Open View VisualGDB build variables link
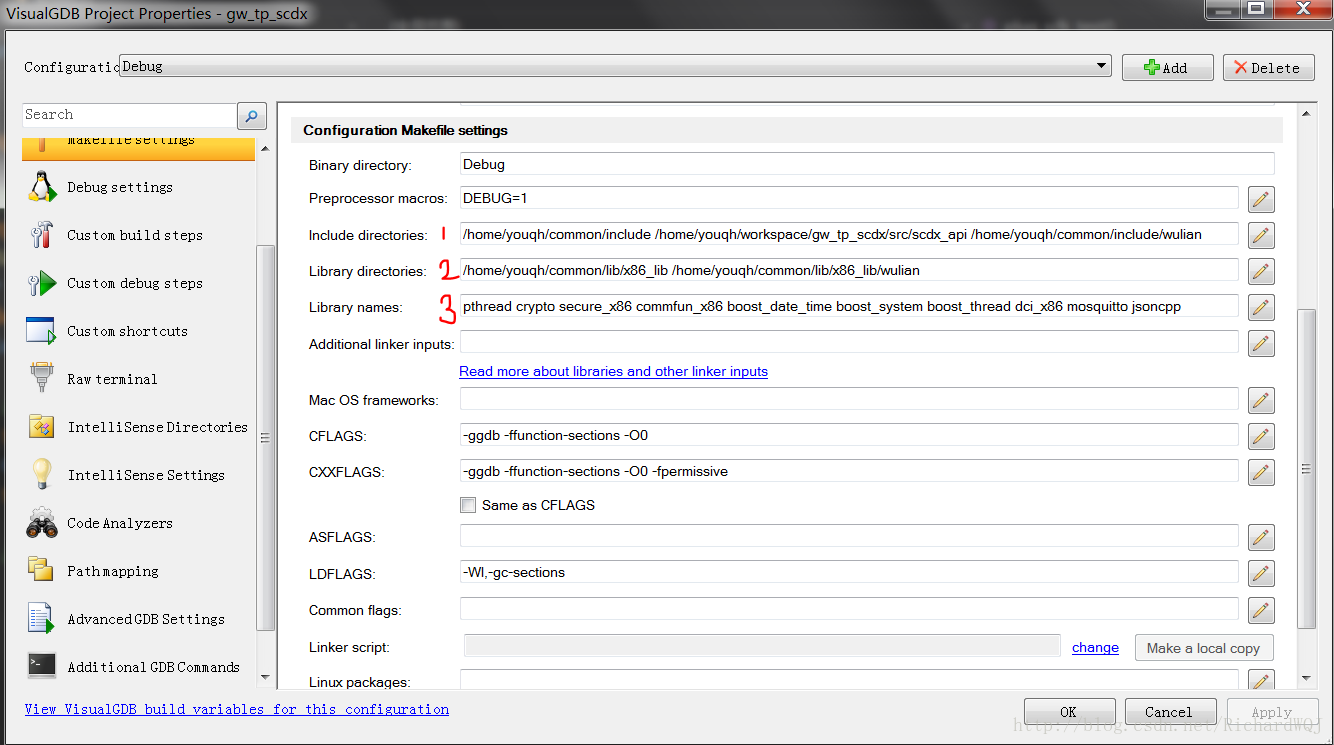Screen dimensions: 1334x745 pos(237,709)
